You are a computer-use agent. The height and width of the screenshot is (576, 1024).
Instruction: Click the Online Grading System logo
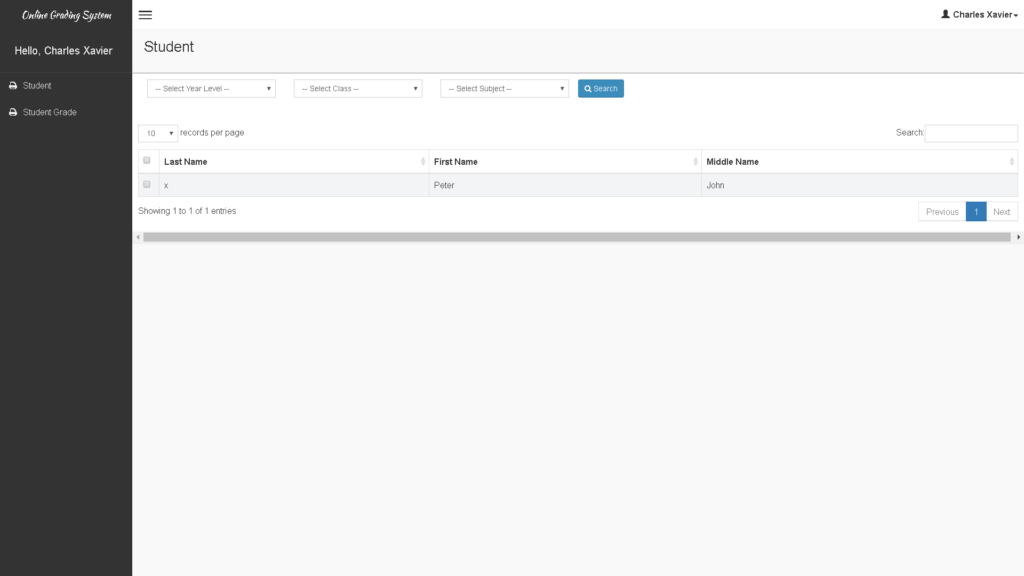pyautogui.click(x=64, y=14)
